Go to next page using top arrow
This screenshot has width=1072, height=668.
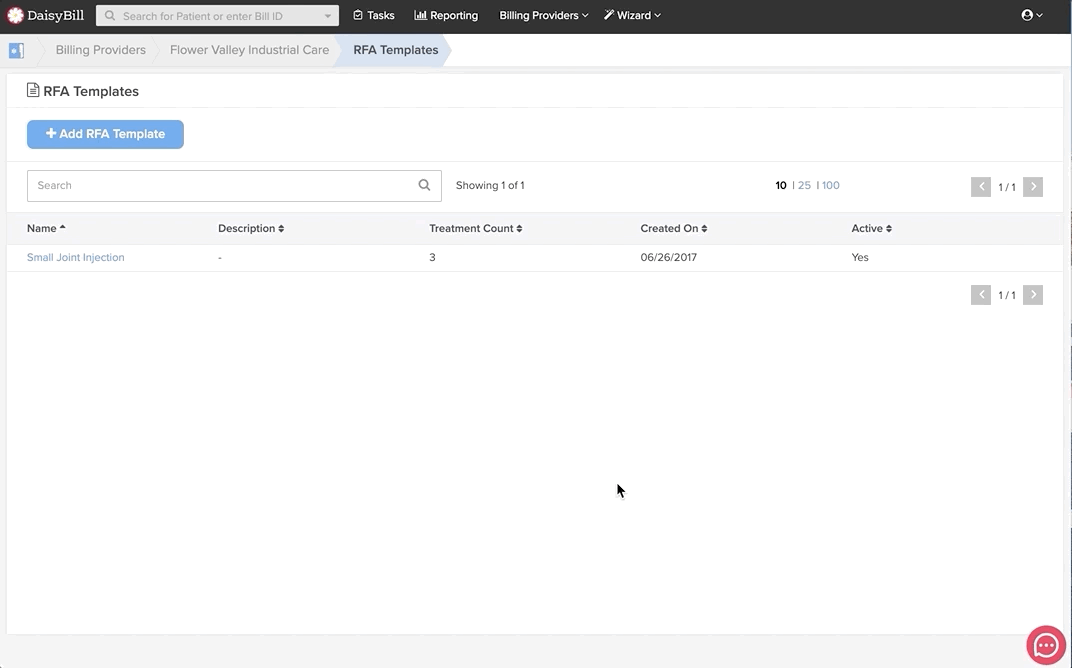1033,187
